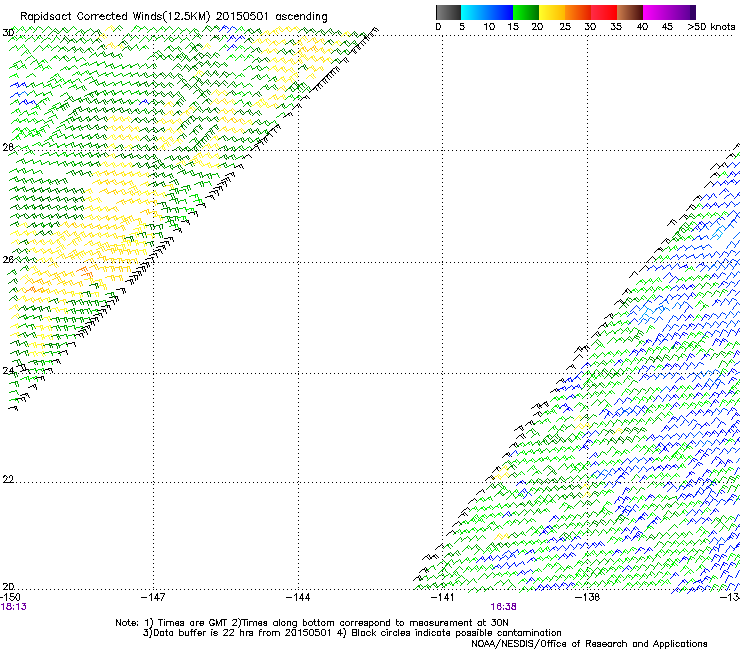Click legend tick label '40'
This screenshot has width=740, height=650.
[642, 27]
